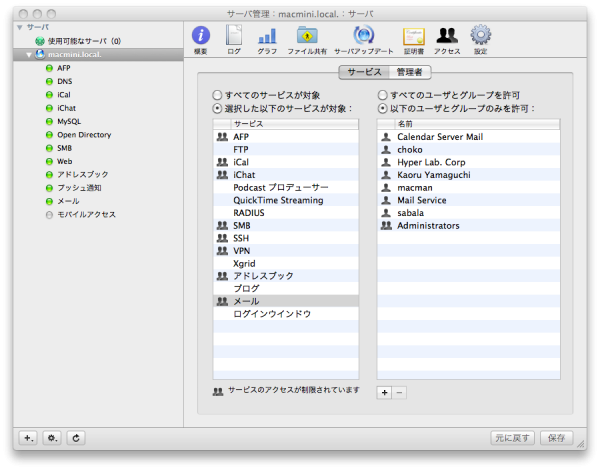Select QuickTime Streaming in services list

click(286, 200)
